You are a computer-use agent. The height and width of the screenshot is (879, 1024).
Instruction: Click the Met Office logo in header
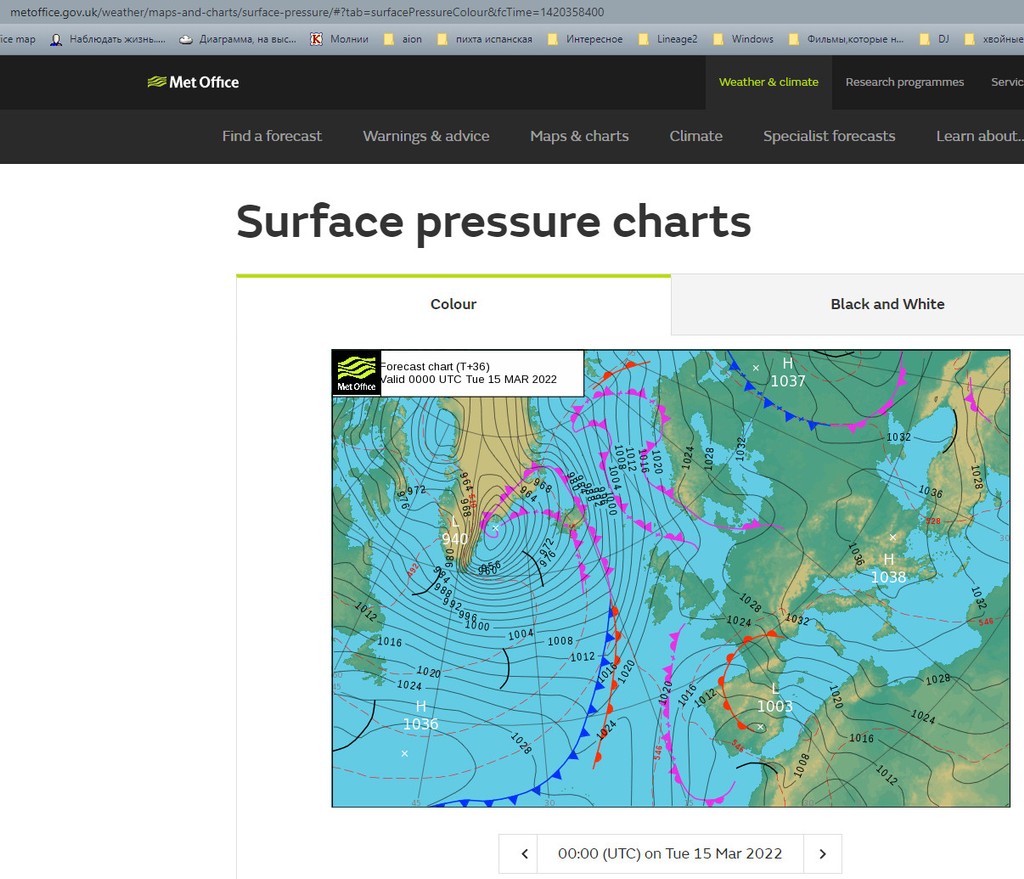click(x=193, y=82)
